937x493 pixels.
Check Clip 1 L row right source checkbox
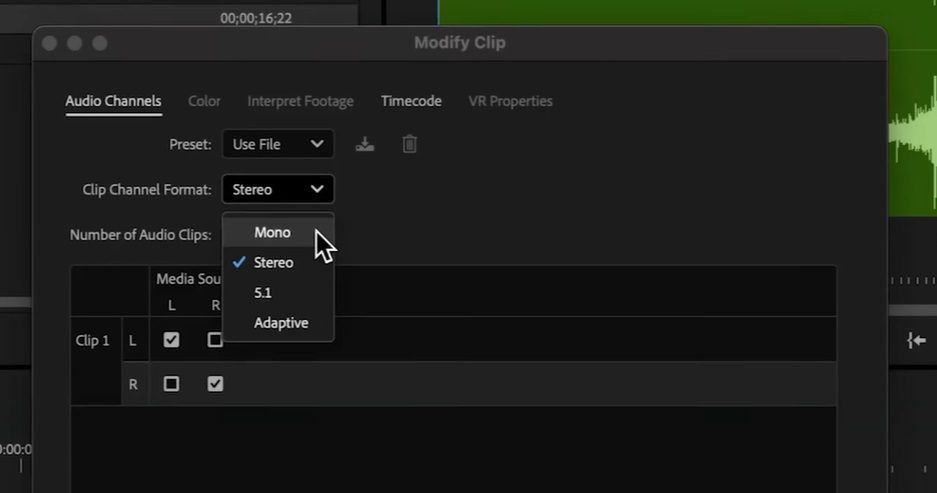215,340
